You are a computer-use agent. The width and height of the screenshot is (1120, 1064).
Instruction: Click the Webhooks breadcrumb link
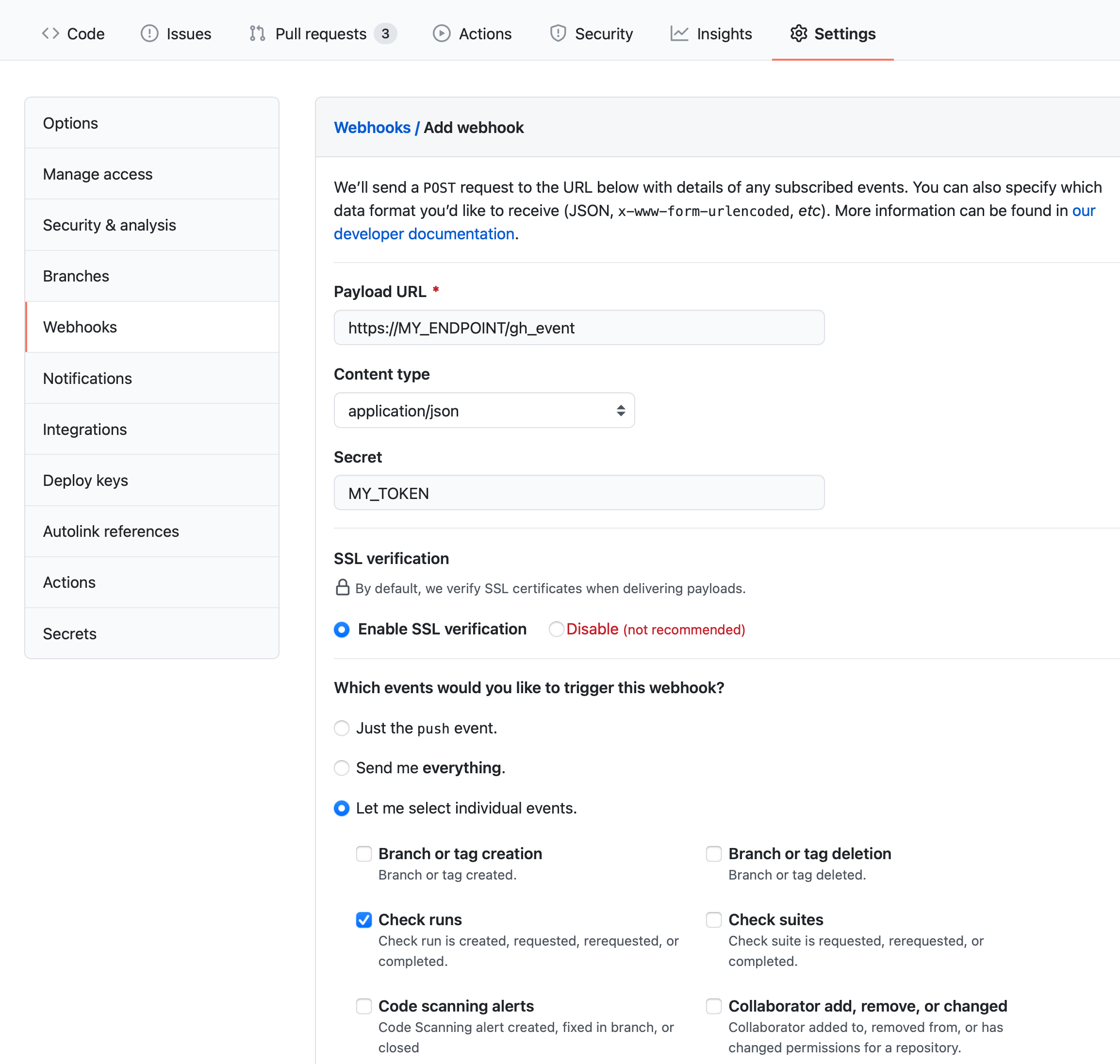[x=372, y=128]
